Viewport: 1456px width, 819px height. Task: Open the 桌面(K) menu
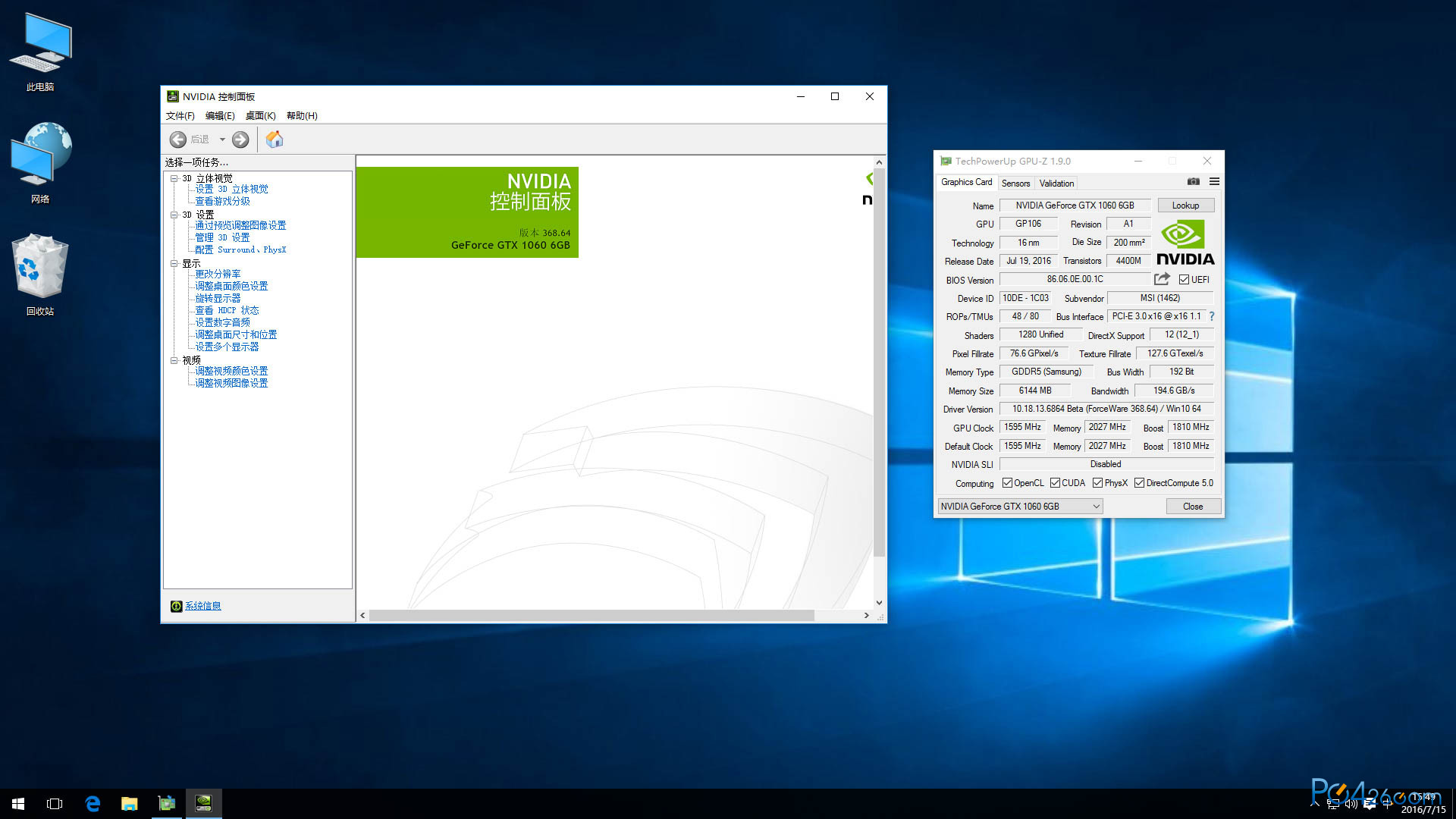260,116
